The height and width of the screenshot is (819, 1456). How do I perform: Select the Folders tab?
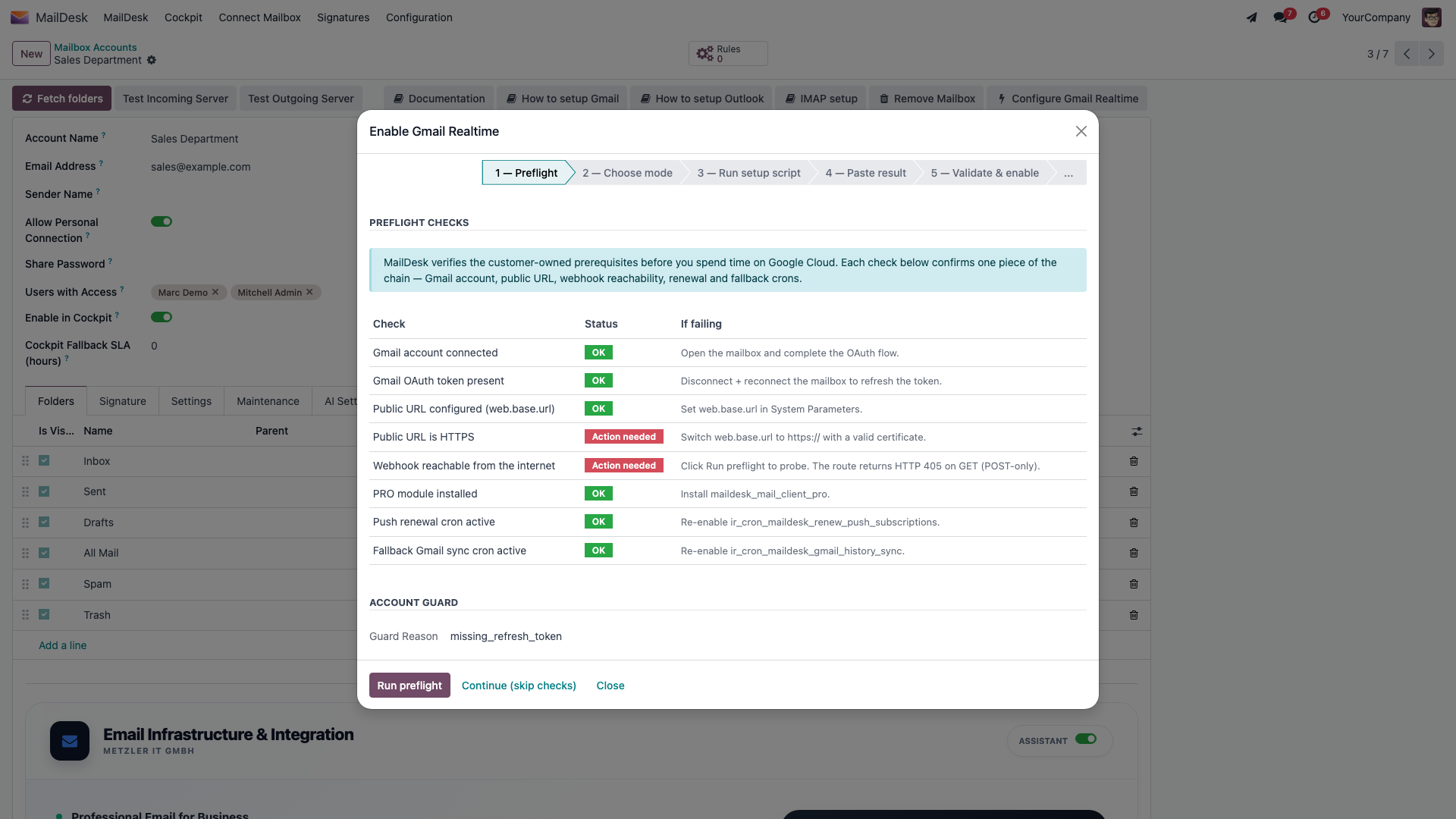pos(56,401)
